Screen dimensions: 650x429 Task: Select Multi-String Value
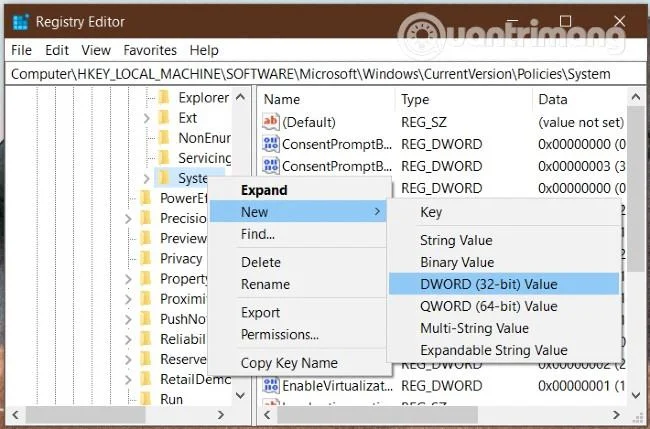[504, 328]
